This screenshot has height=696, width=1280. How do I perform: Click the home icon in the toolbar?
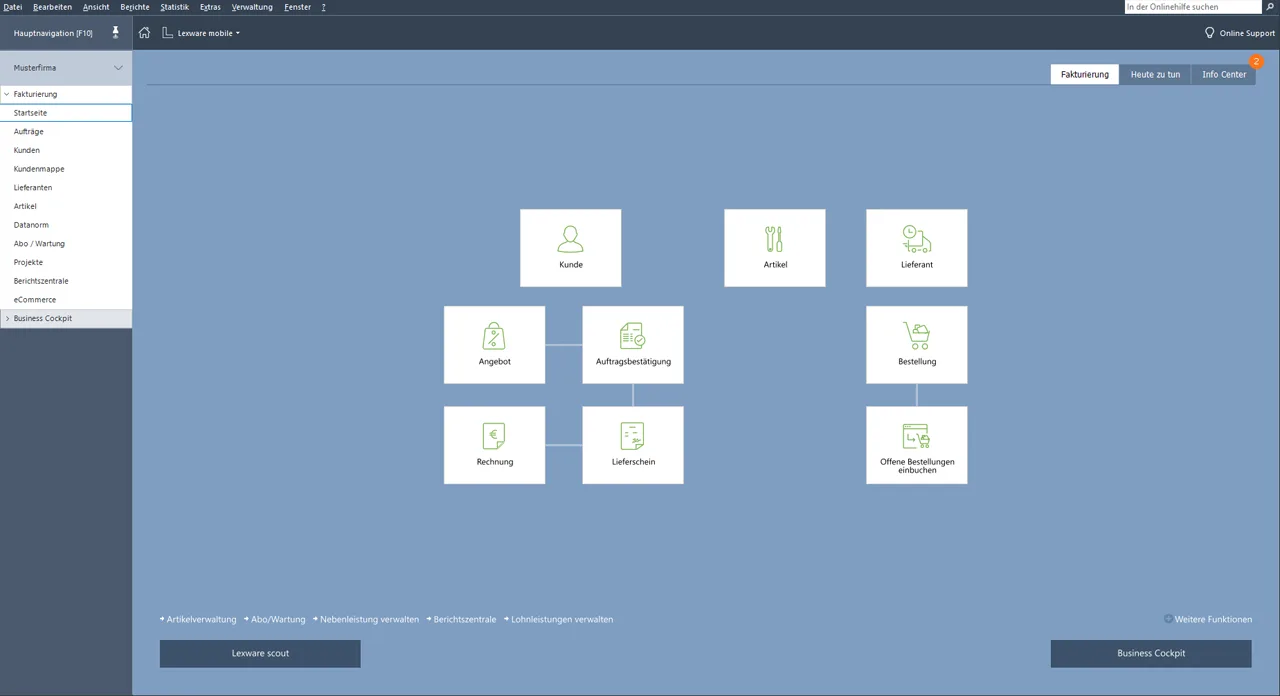coord(144,33)
